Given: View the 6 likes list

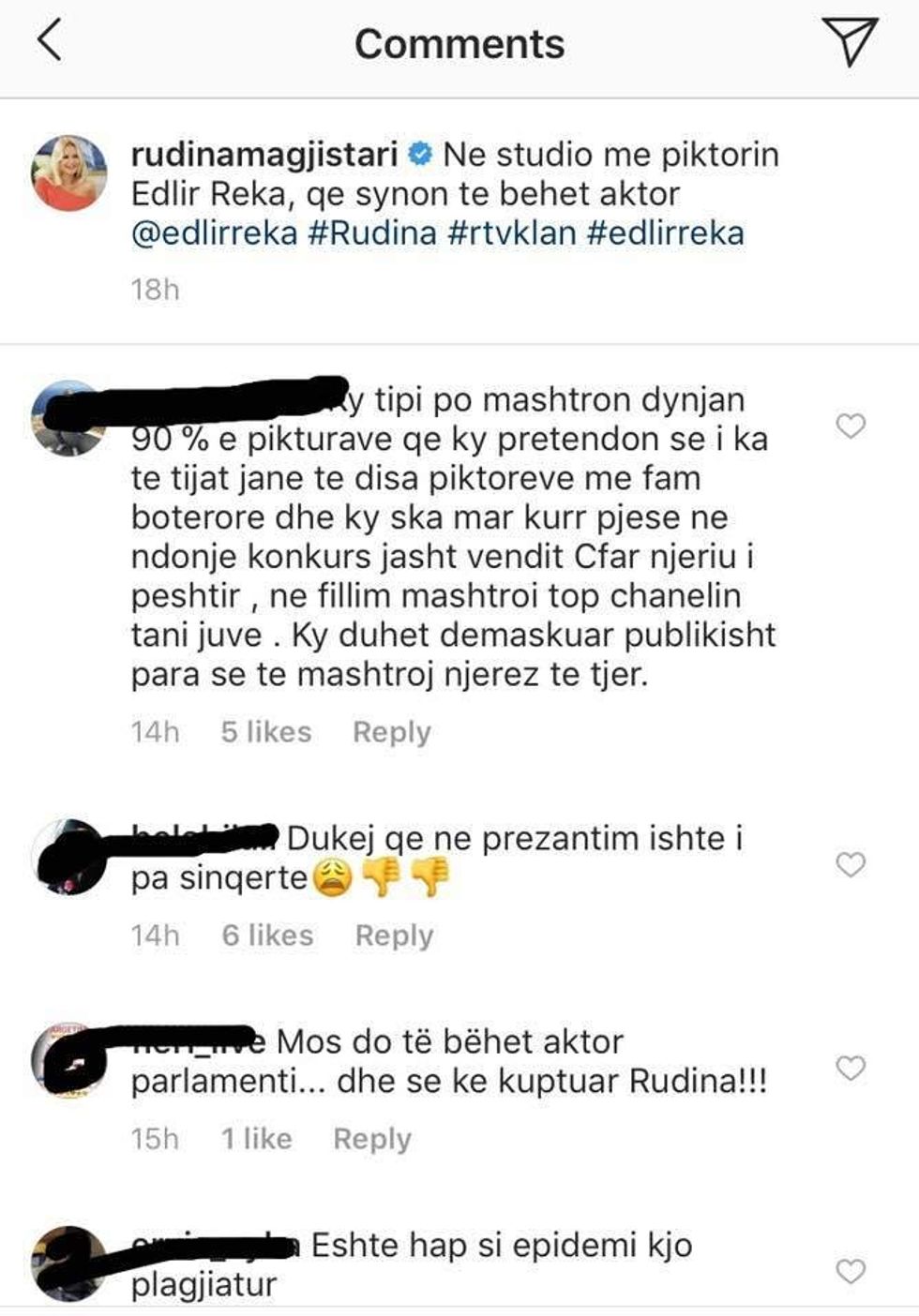Looking at the screenshot, I should (267, 935).
